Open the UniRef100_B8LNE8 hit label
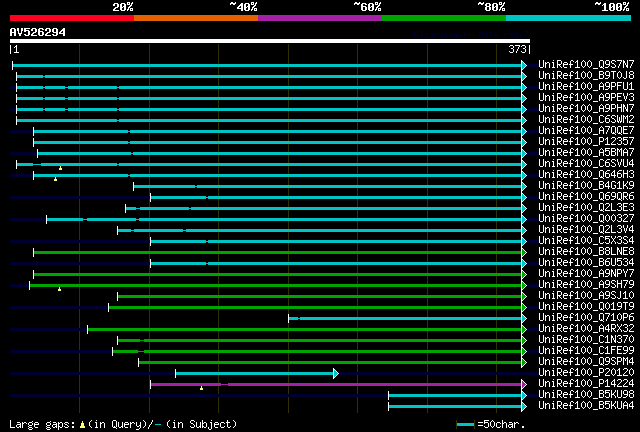Viewport: 640px width, 432px height. (x=586, y=252)
